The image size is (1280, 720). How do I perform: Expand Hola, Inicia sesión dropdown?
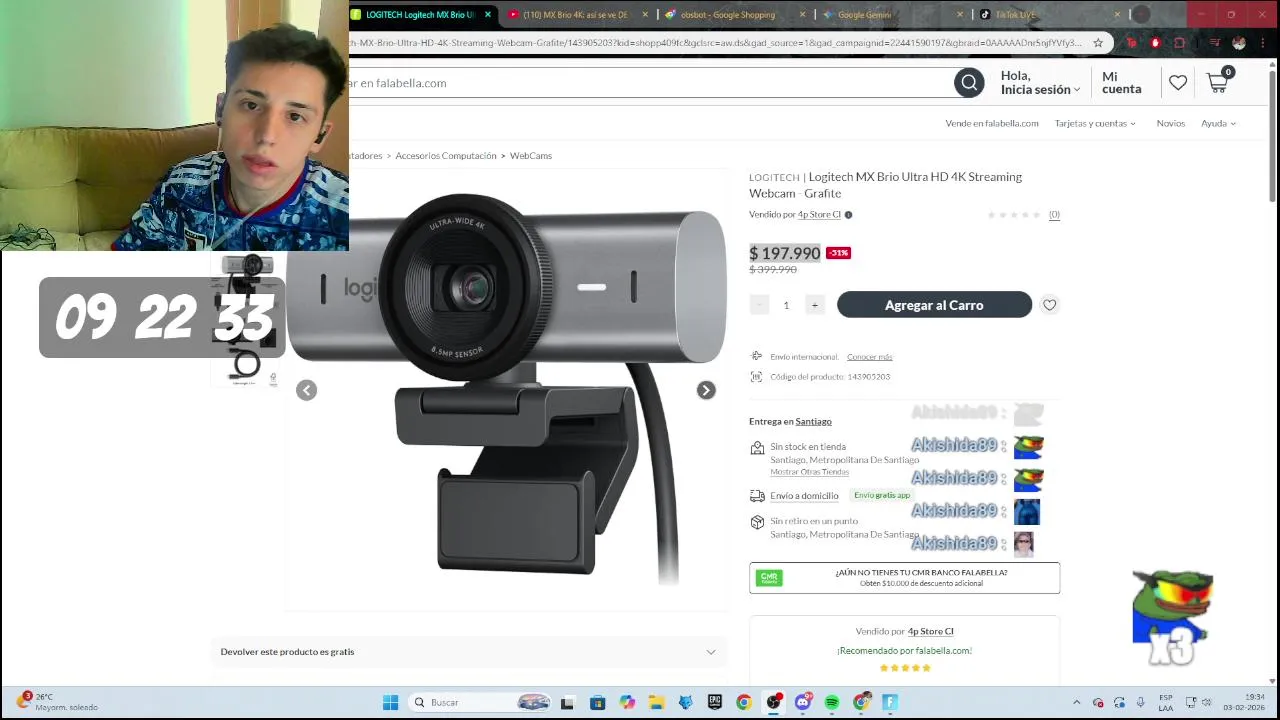coord(1040,83)
